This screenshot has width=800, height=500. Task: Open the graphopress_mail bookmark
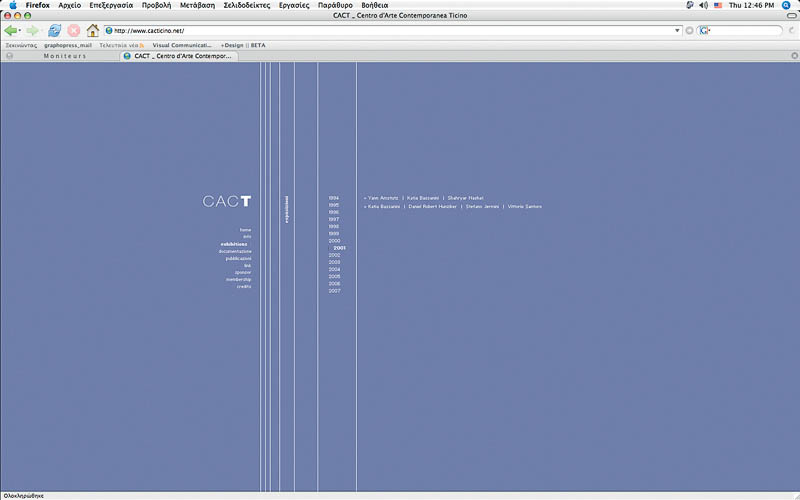pos(68,45)
